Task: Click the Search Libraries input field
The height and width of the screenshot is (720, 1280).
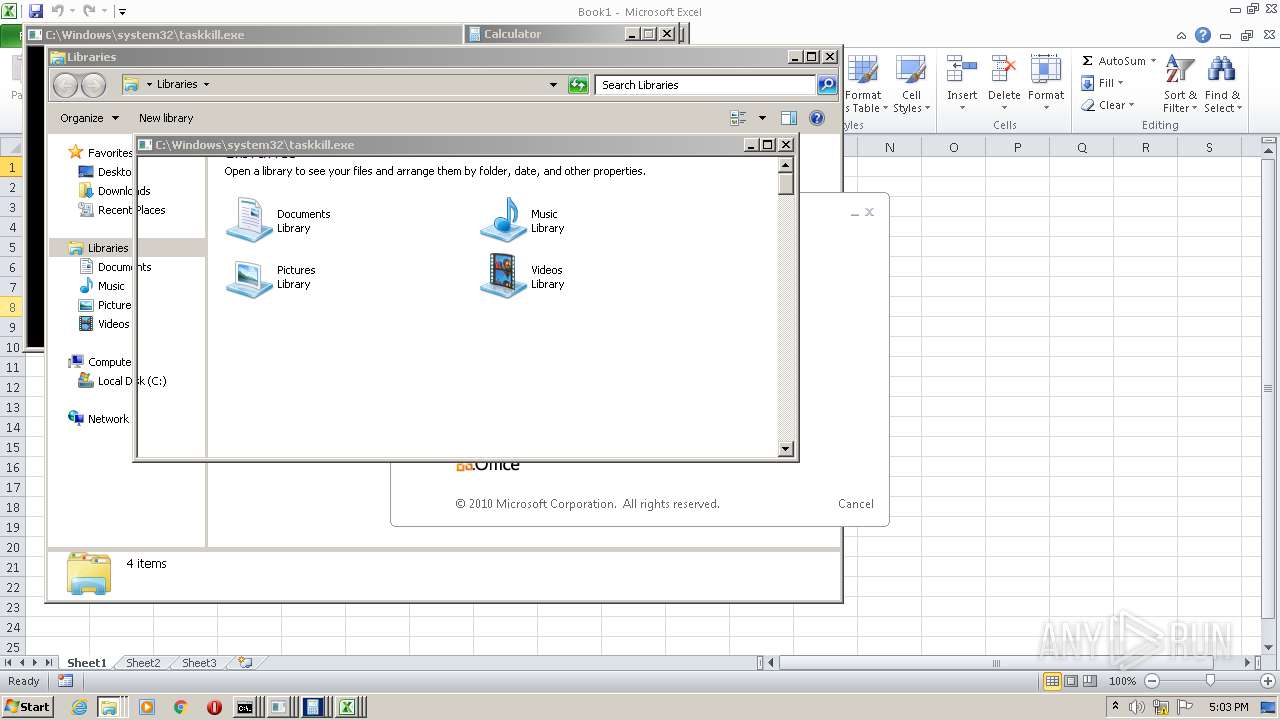Action: pyautogui.click(x=706, y=85)
